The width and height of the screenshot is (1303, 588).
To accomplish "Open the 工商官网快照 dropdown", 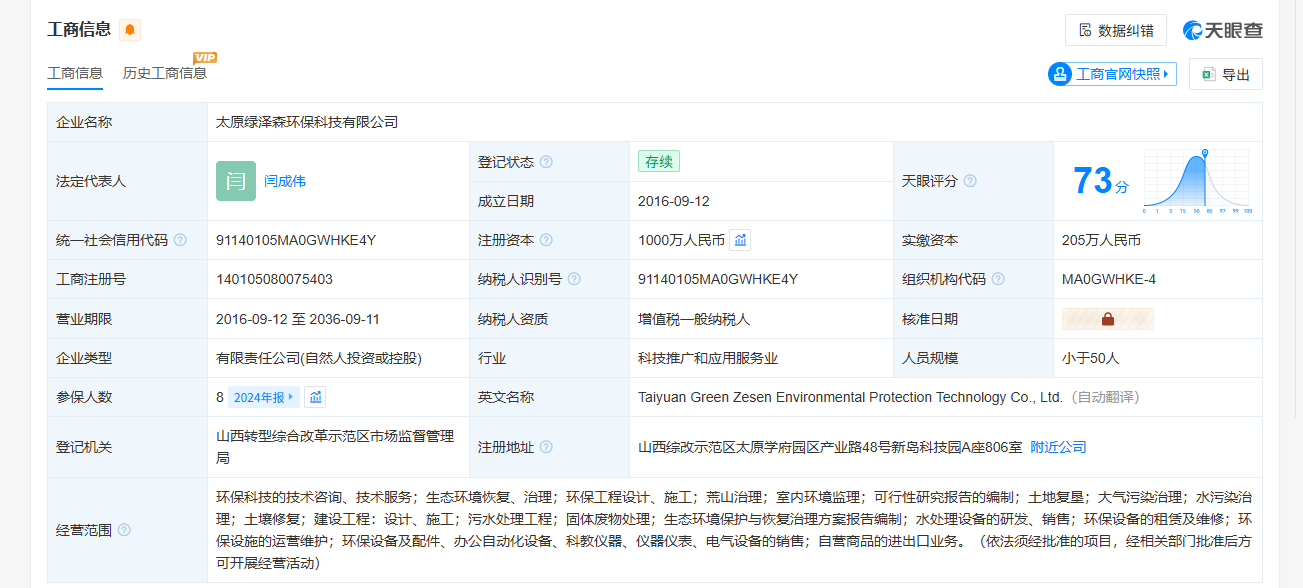I will tap(1112, 74).
